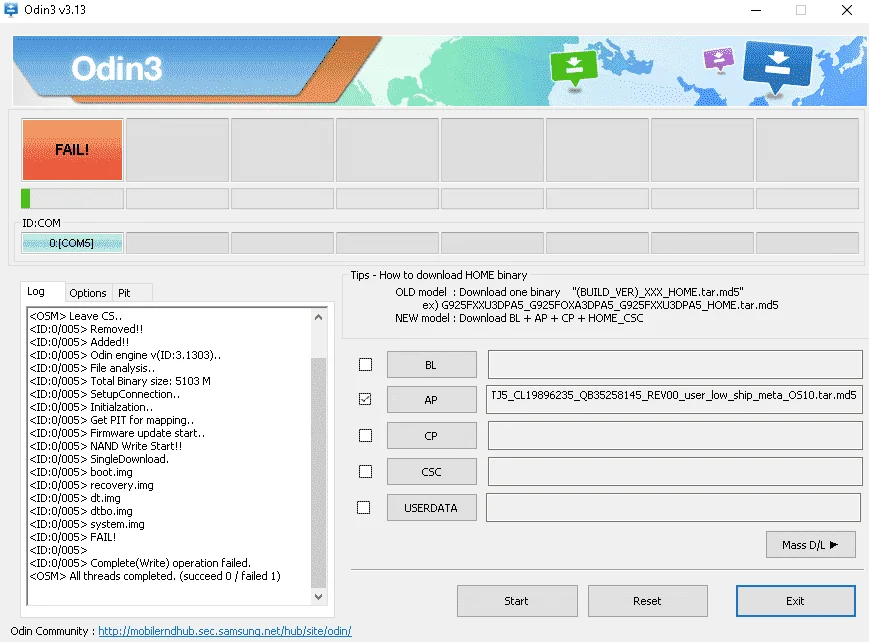Image resolution: width=869 pixels, height=642 pixels.
Task: Exit the Odin application
Action: (795, 601)
